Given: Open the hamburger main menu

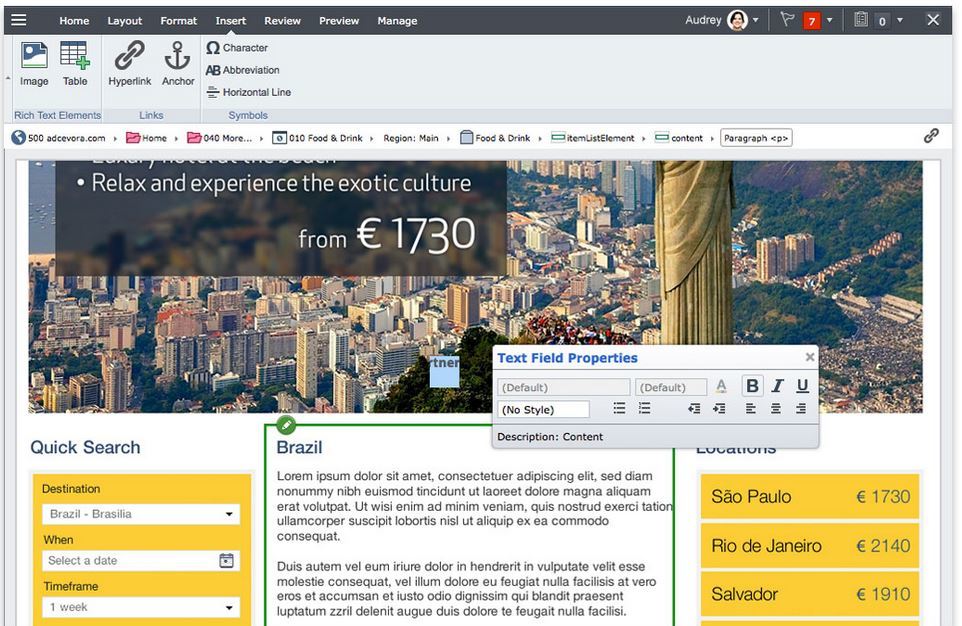Looking at the screenshot, I should 19,20.
